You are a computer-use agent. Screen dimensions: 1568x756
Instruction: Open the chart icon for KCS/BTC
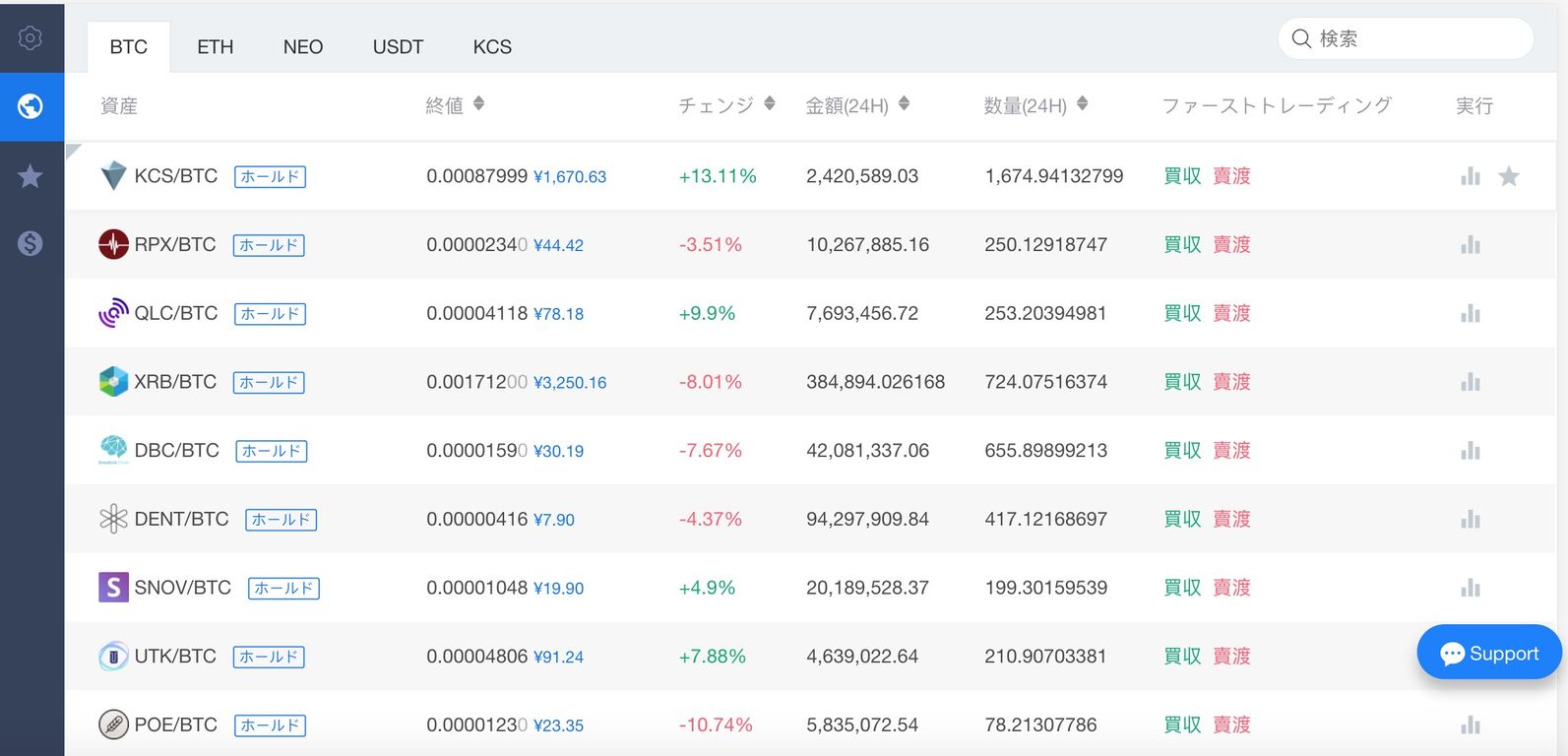(1471, 176)
